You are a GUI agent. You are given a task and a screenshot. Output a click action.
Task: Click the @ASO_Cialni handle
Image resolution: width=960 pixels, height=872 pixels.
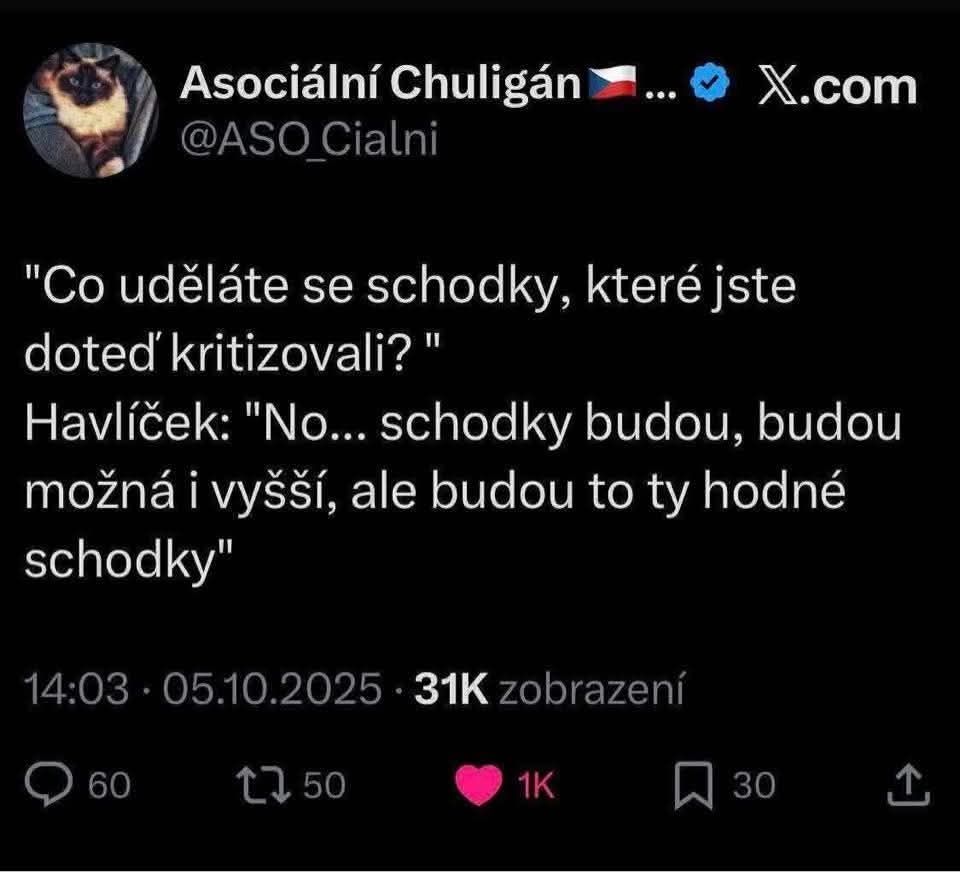(x=309, y=140)
